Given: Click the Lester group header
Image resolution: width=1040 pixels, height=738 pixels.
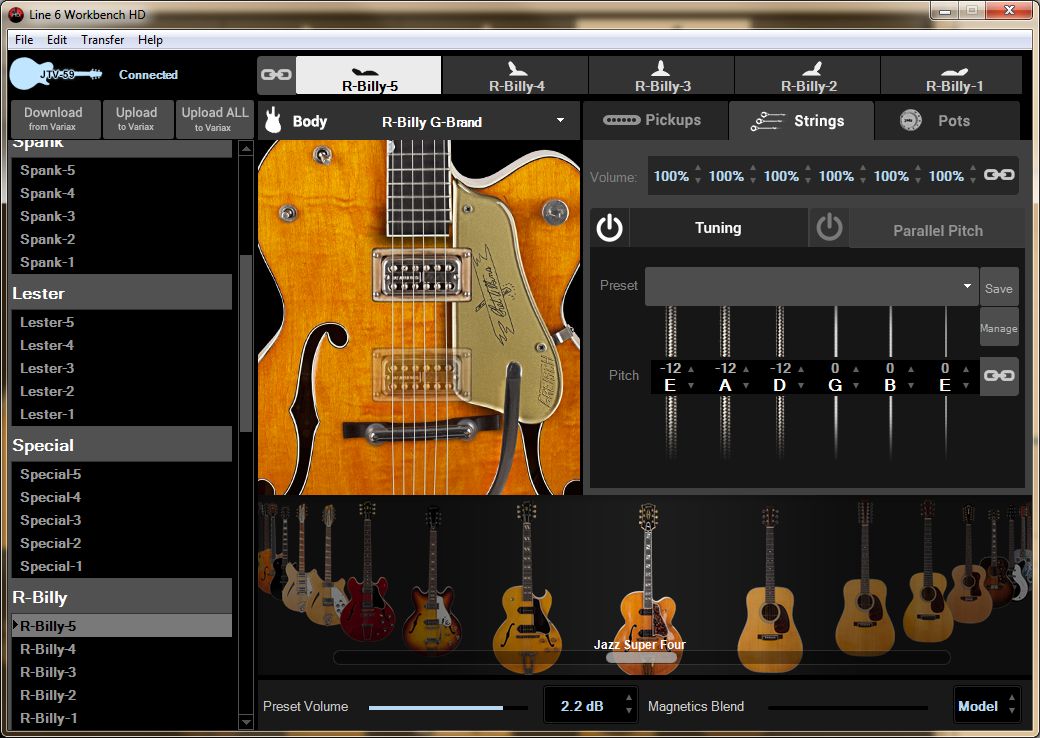Looking at the screenshot, I should (122, 293).
